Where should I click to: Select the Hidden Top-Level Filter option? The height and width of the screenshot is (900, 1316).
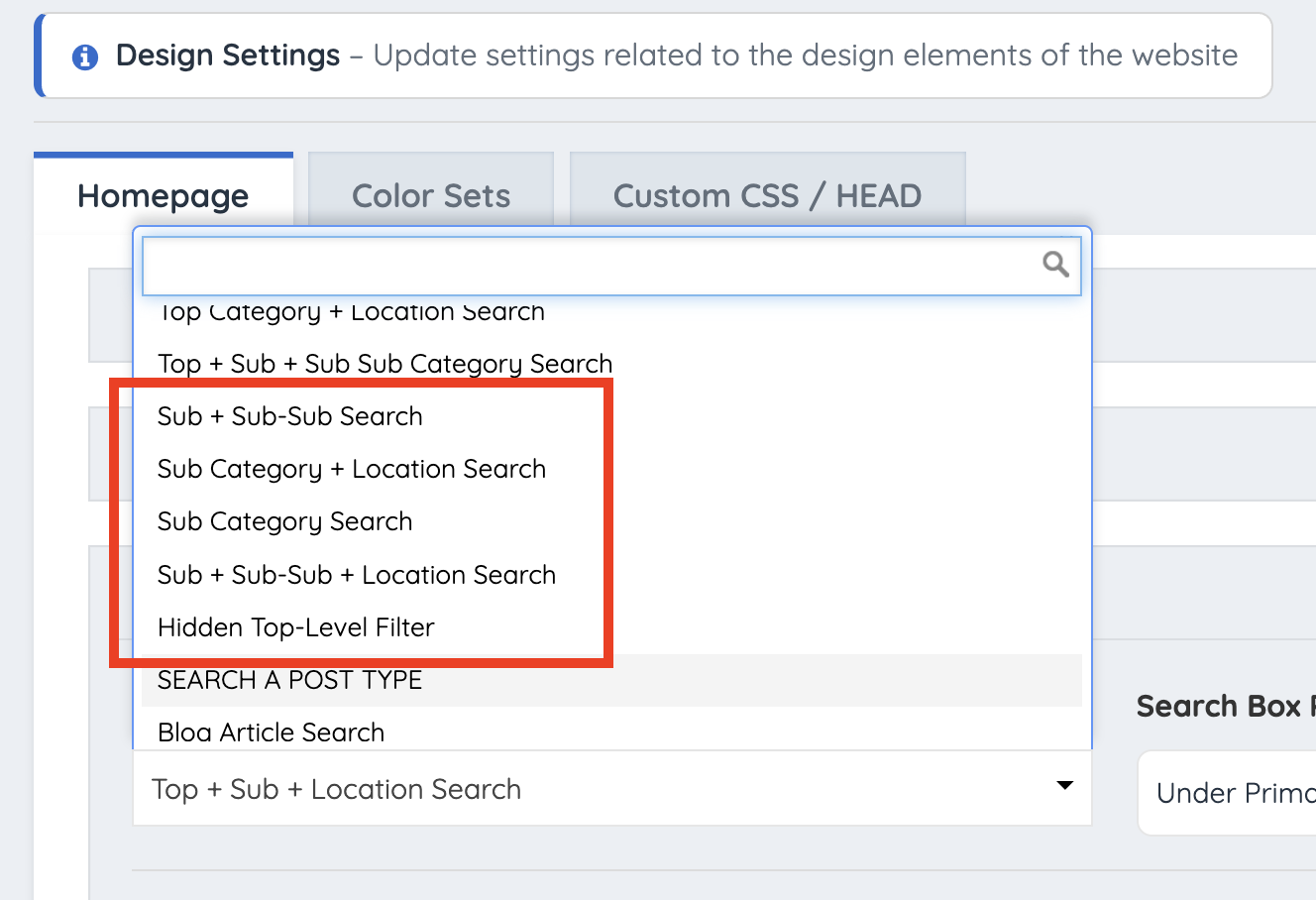[296, 627]
